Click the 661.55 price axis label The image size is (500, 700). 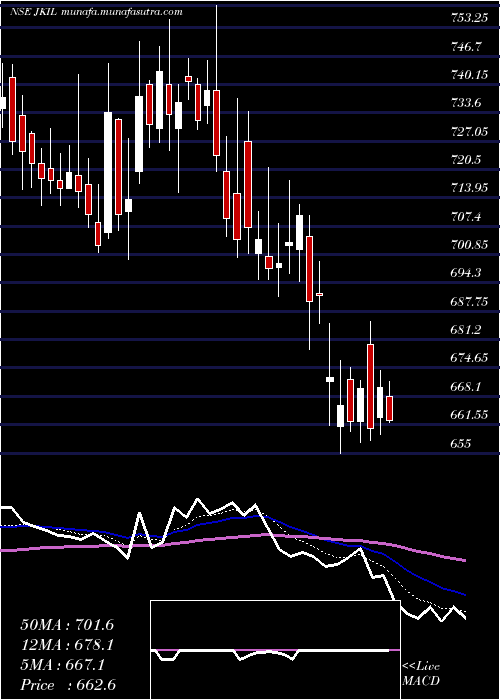468,416
